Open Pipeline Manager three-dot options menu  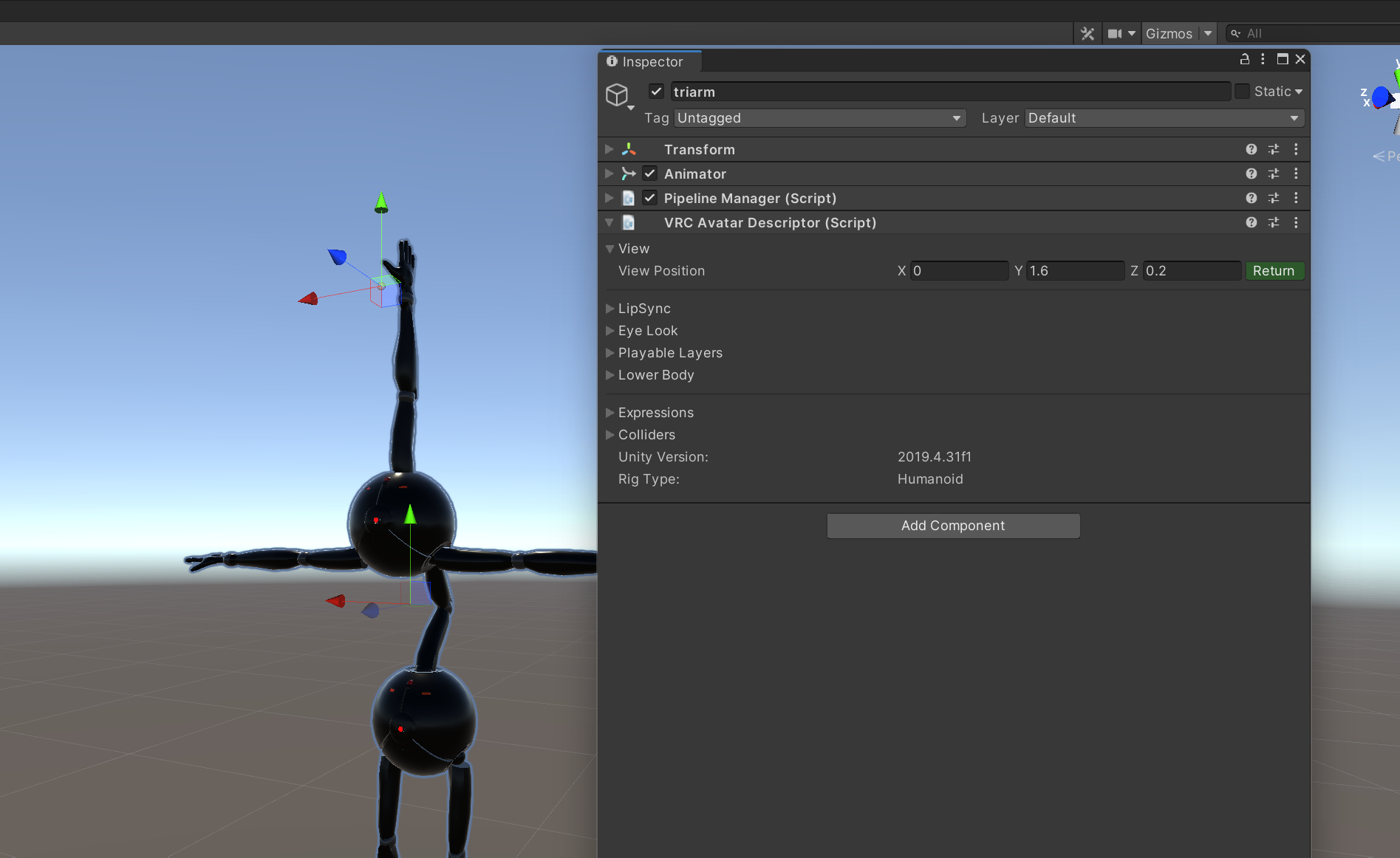(1295, 199)
